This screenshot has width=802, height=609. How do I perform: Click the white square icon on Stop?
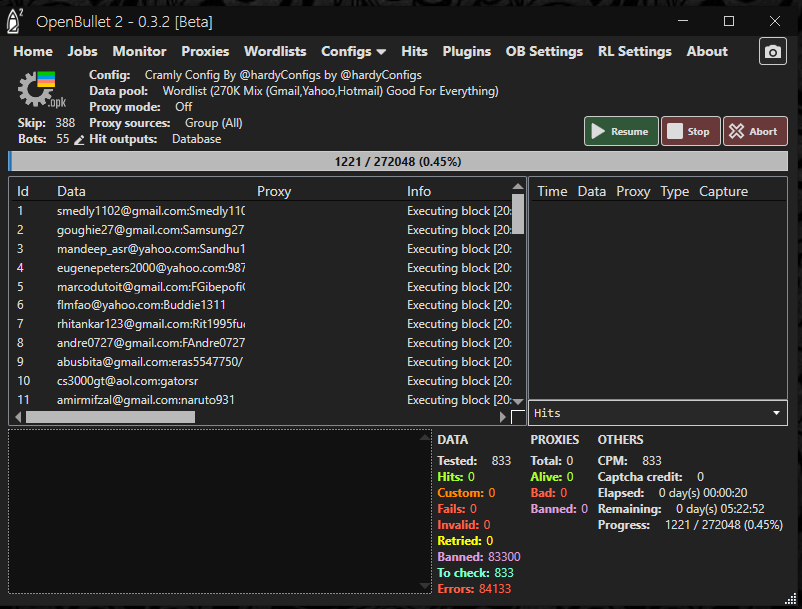click(x=675, y=131)
